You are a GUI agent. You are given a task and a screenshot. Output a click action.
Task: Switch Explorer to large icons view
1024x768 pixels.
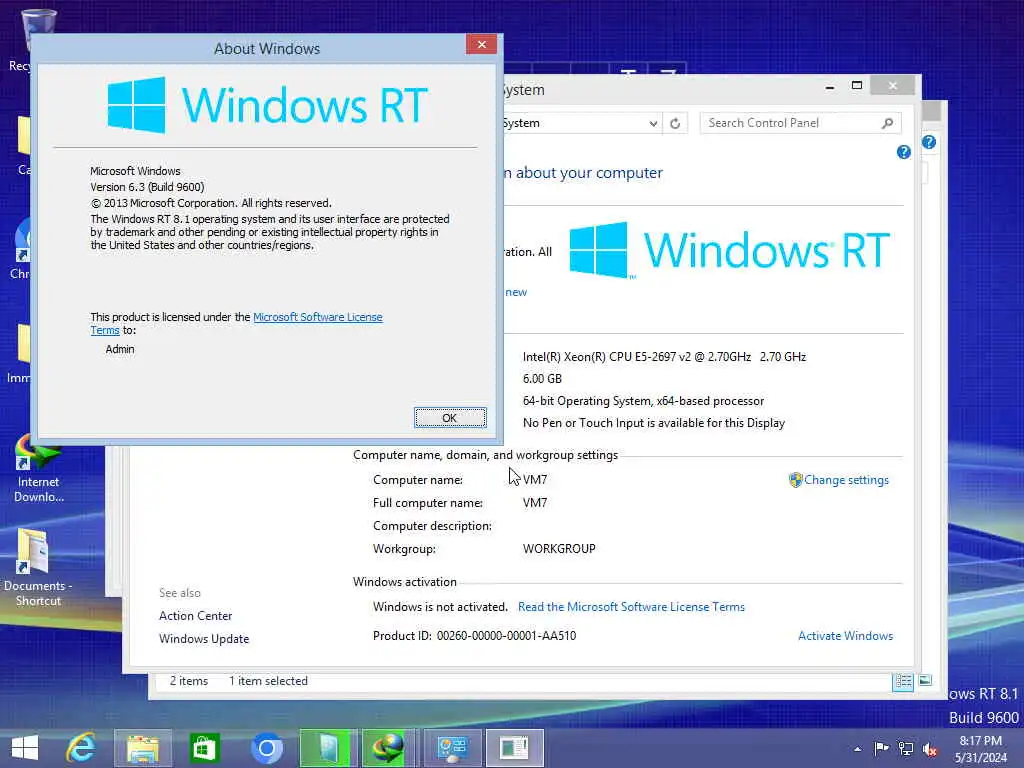pyautogui.click(x=925, y=680)
